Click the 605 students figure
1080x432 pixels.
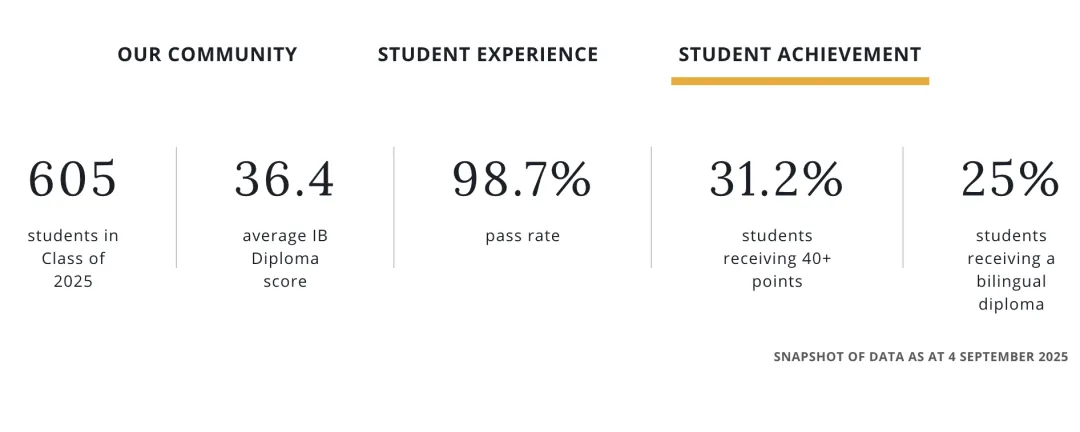[x=73, y=180]
